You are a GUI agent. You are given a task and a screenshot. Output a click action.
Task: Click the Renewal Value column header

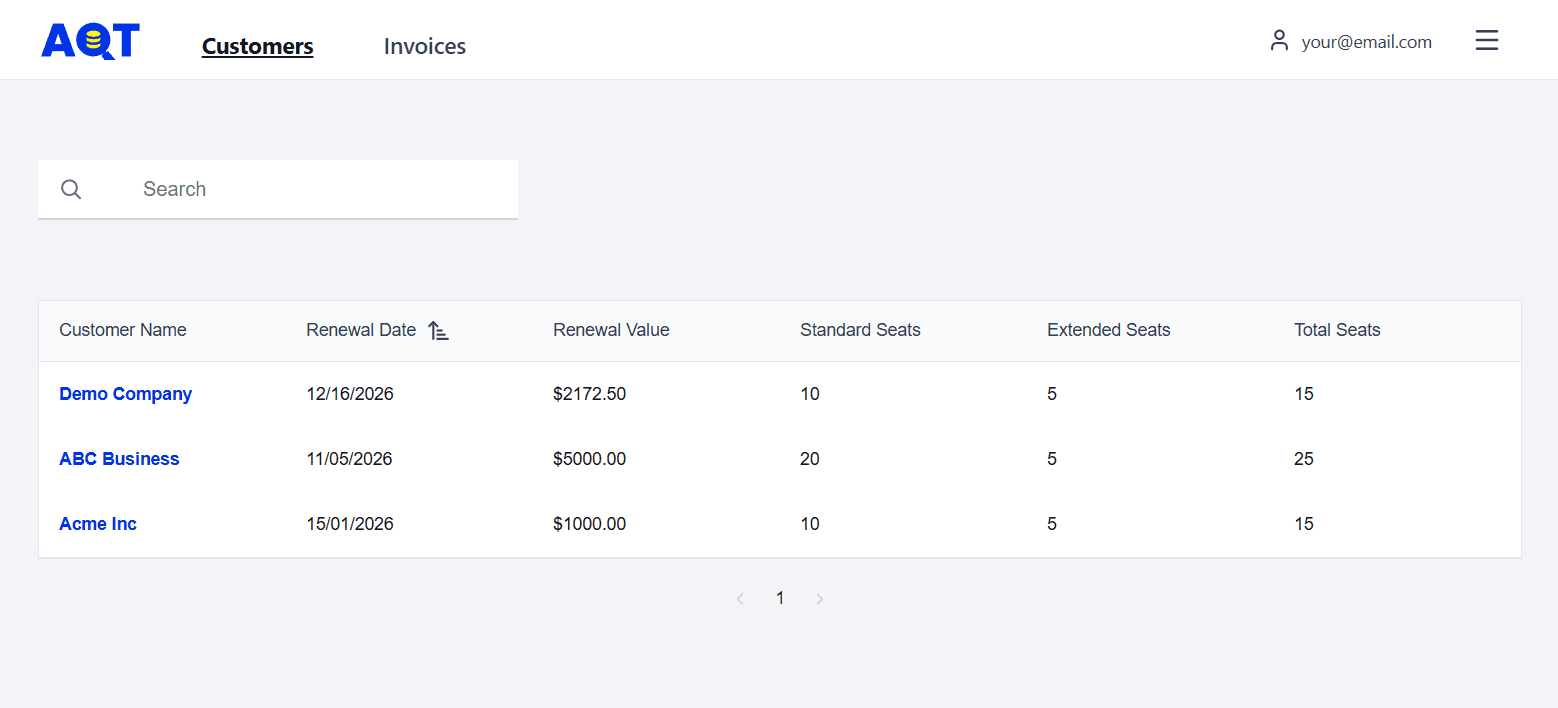click(611, 330)
